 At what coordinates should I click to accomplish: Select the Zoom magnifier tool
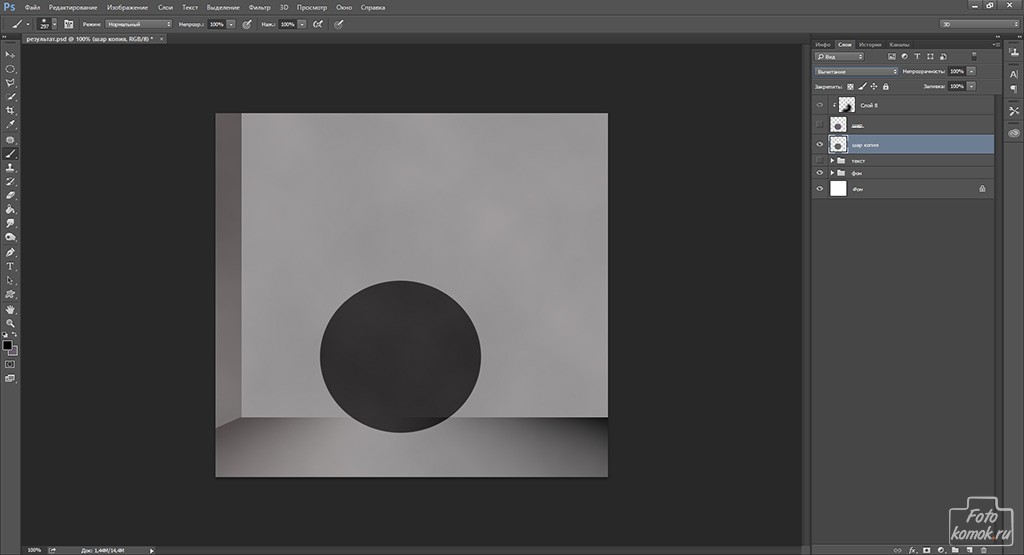pos(10,323)
